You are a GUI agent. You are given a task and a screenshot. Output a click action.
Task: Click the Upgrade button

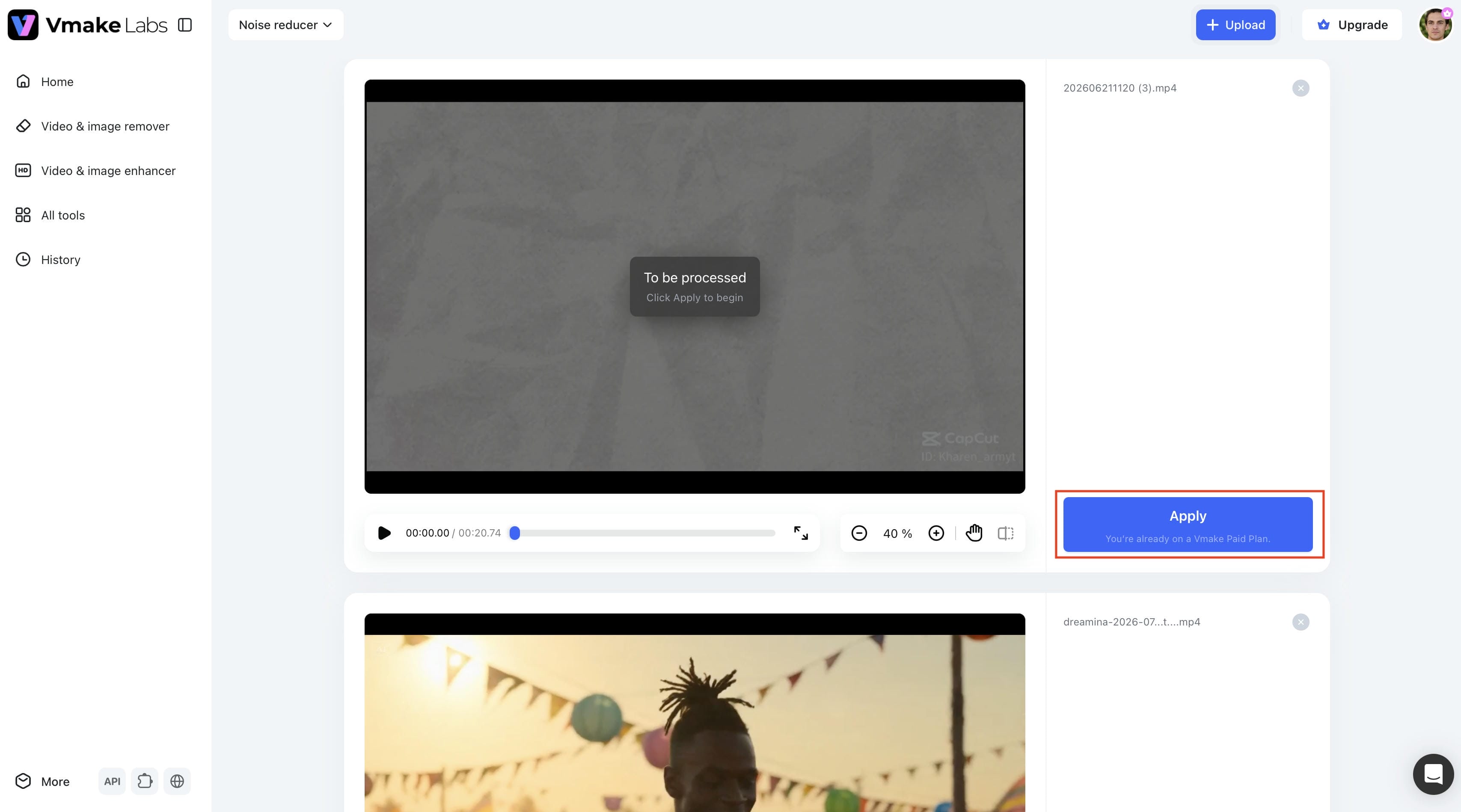coord(1351,25)
